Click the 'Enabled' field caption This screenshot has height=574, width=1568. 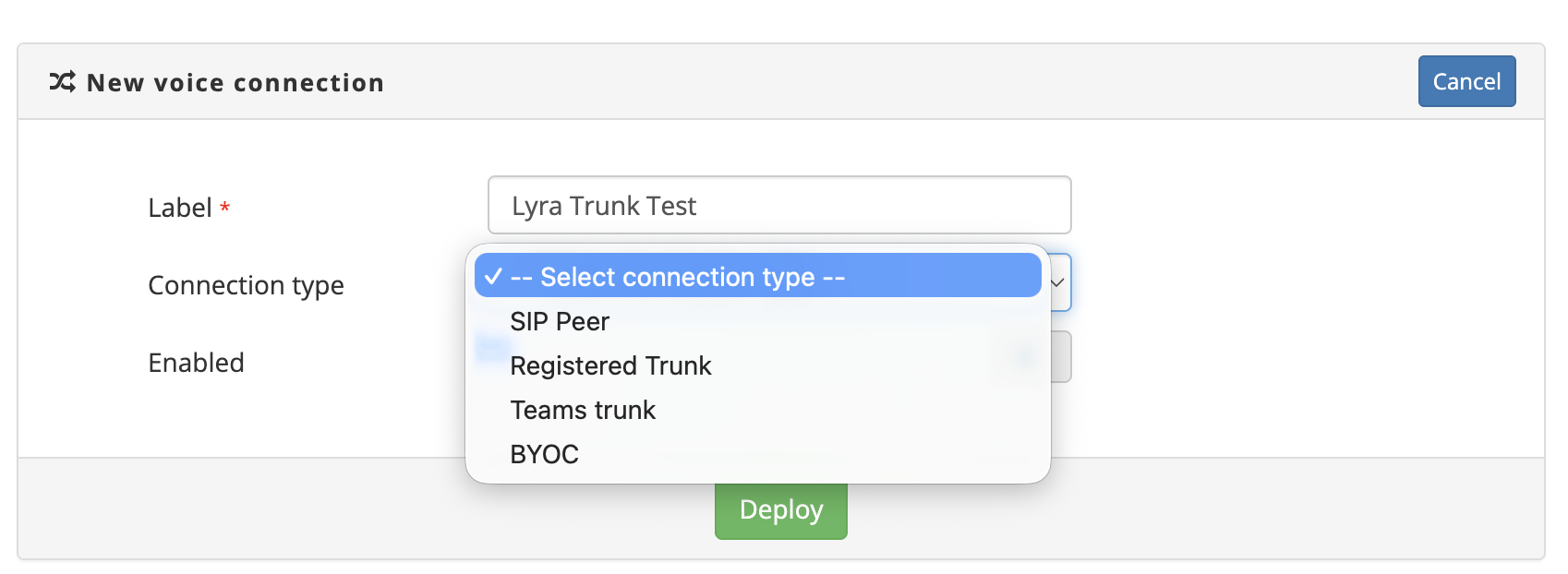coord(196,363)
